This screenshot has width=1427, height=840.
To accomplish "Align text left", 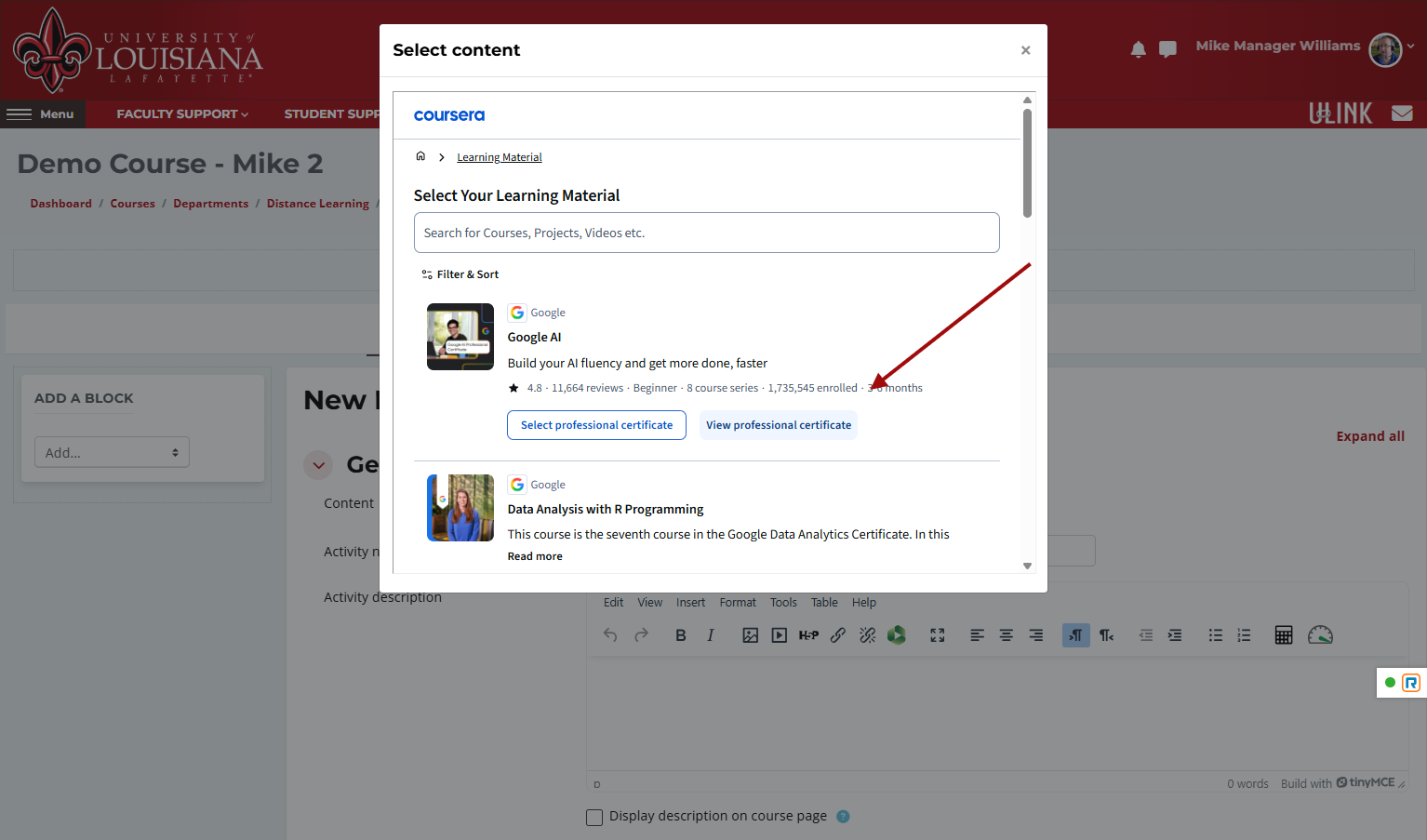I will tap(977, 635).
